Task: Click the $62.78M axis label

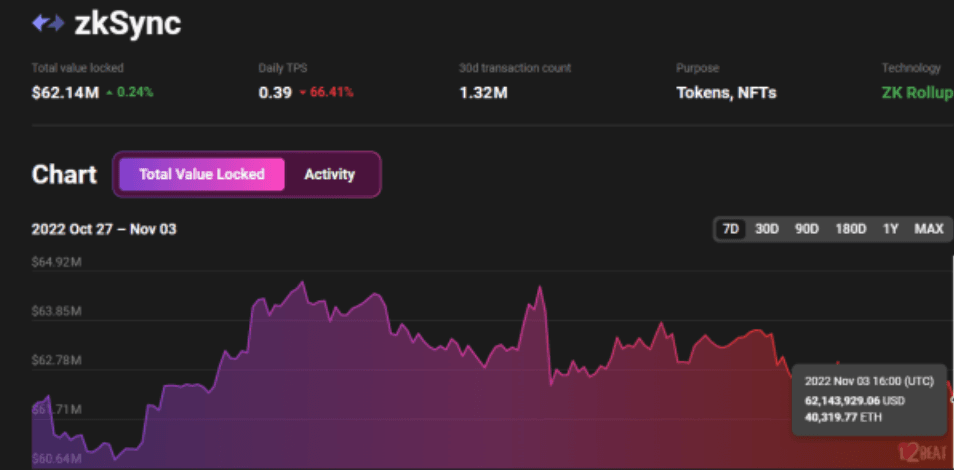Action: pos(57,360)
